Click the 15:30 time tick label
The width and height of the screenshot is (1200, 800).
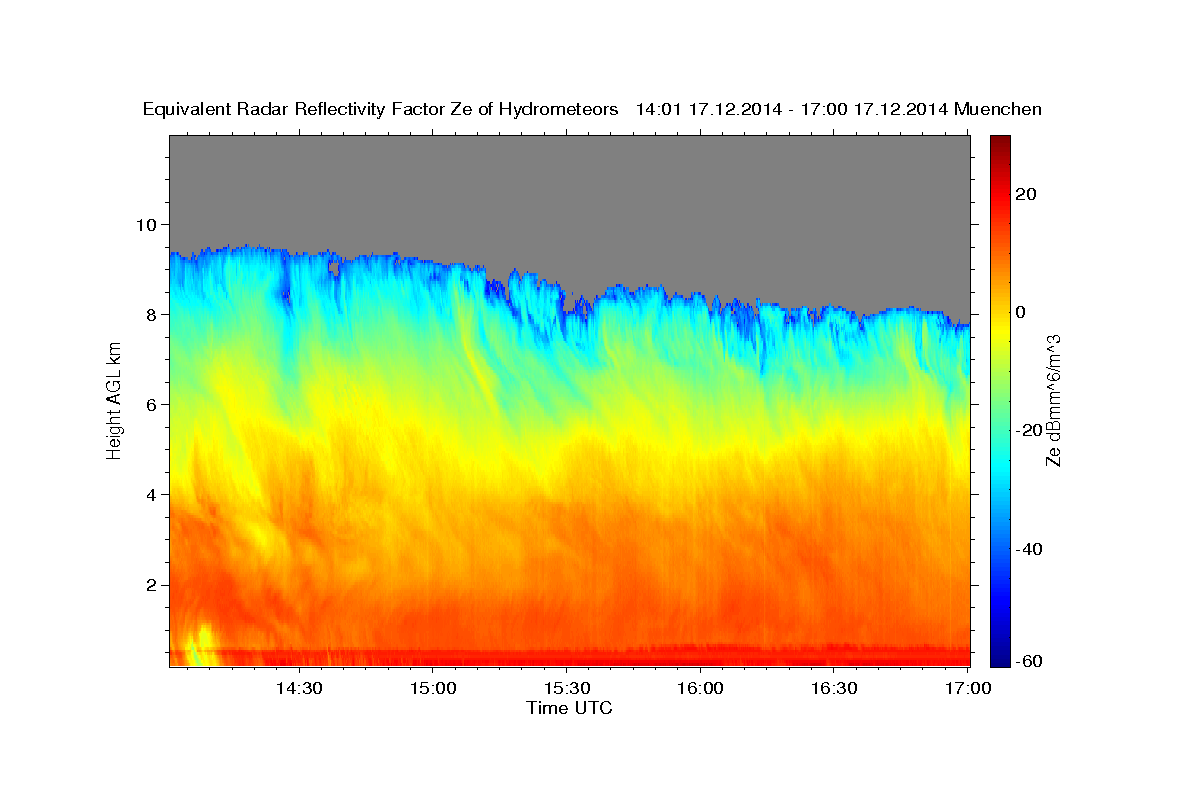point(566,689)
